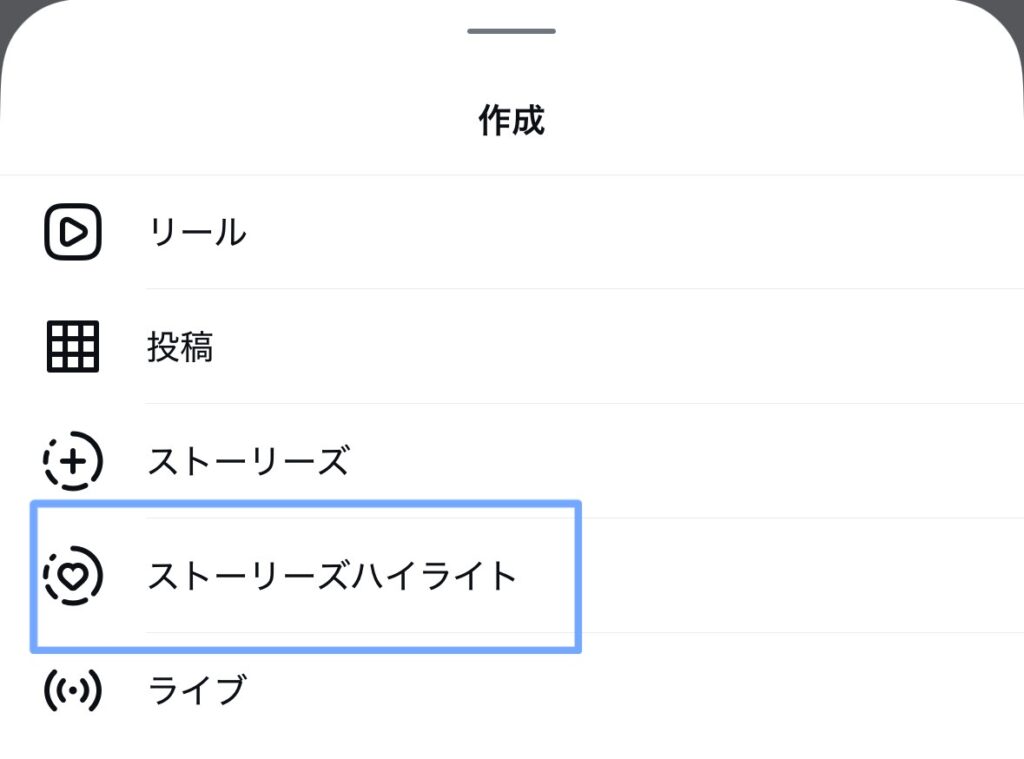Click the sheet drag handle bar
Viewport: 1024px width, 759px height.
[511, 31]
